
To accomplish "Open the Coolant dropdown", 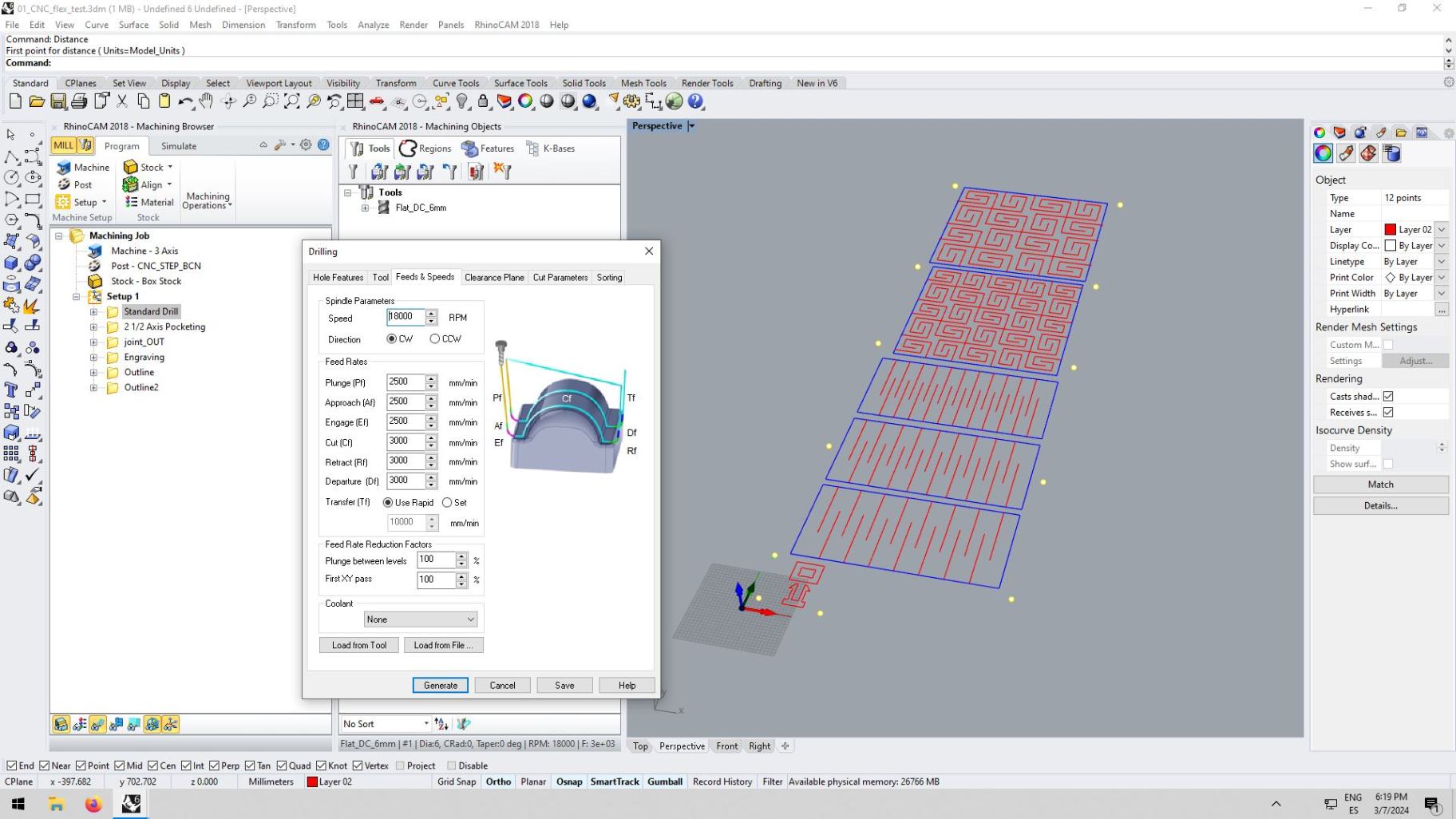I will coord(421,619).
